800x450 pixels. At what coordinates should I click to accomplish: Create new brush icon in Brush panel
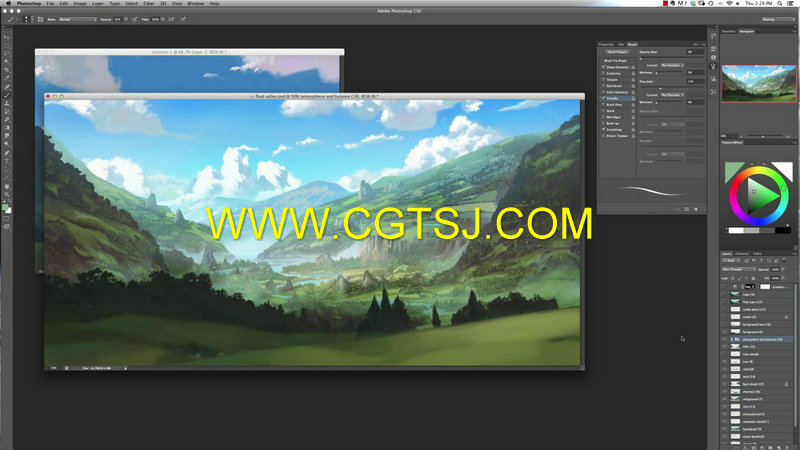(x=695, y=209)
